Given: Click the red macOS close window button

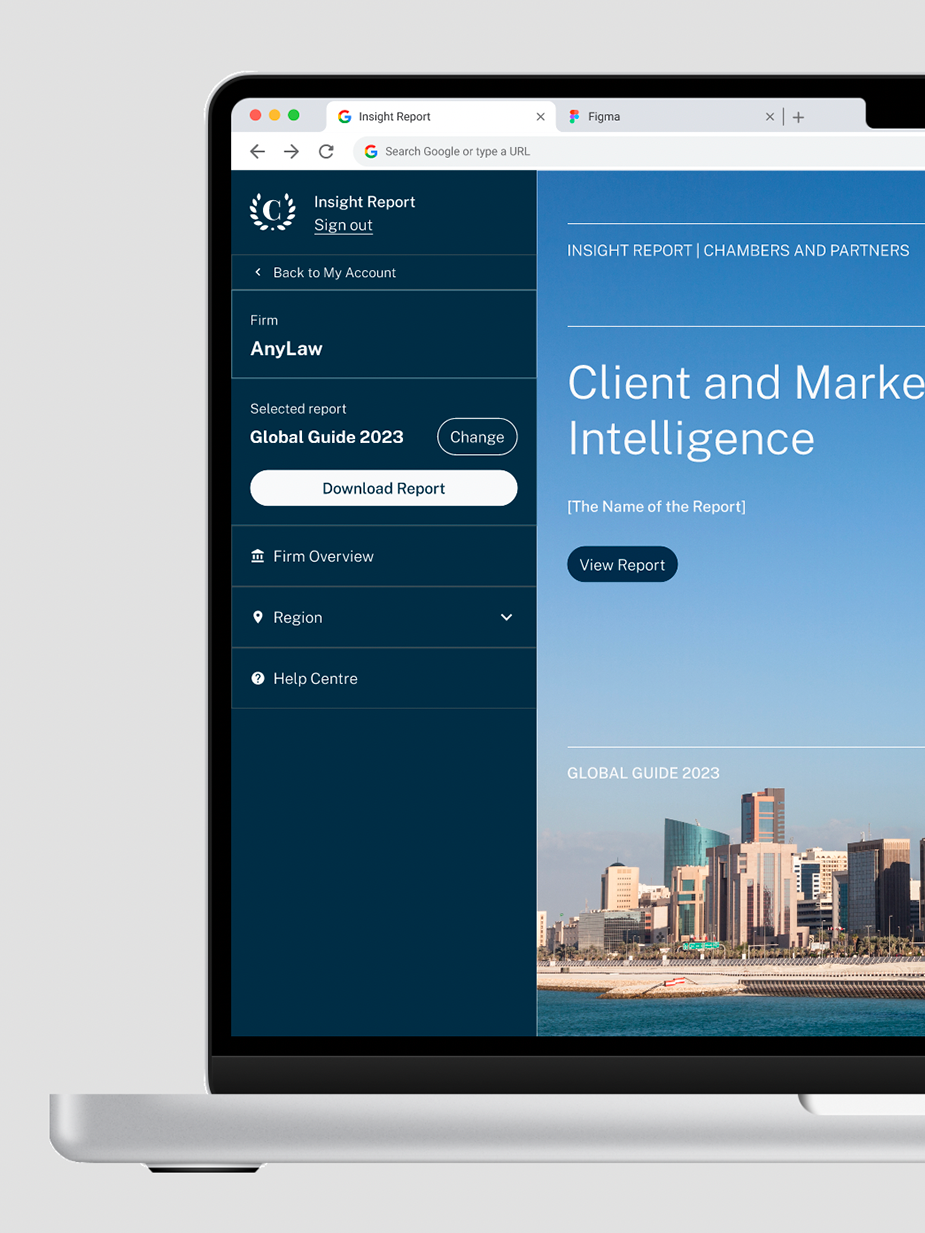Looking at the screenshot, I should (x=255, y=116).
